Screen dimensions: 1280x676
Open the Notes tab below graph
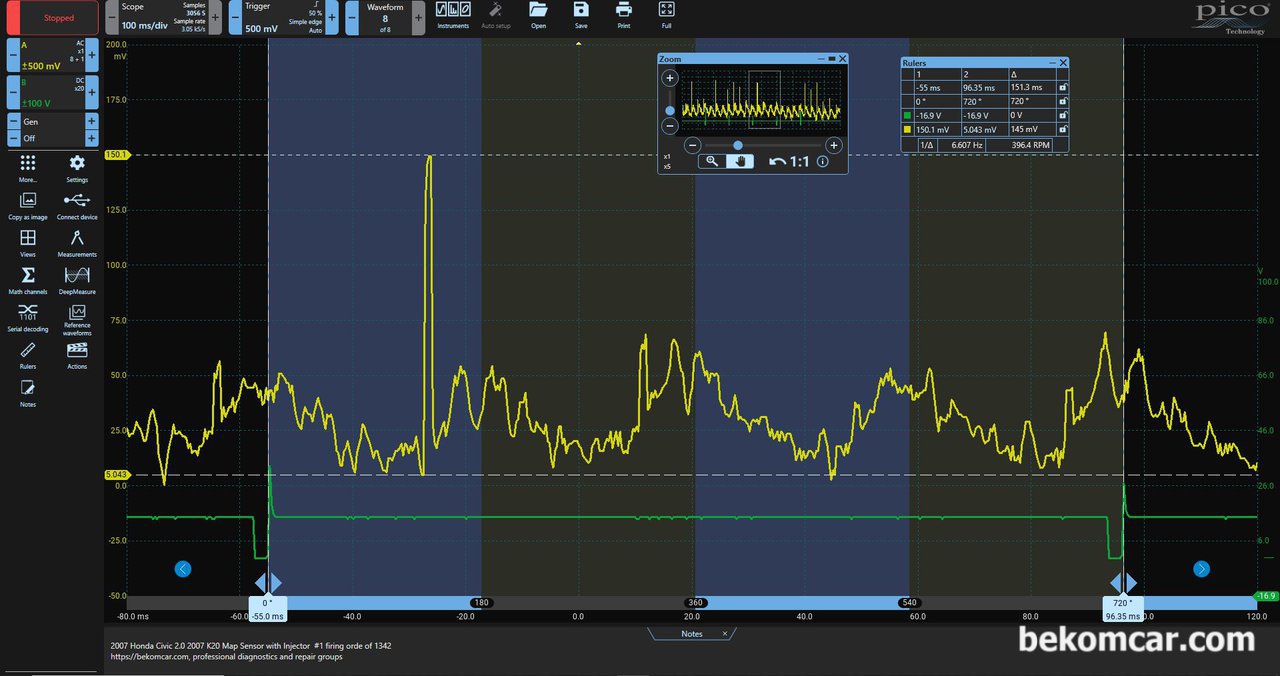pyautogui.click(x=692, y=634)
